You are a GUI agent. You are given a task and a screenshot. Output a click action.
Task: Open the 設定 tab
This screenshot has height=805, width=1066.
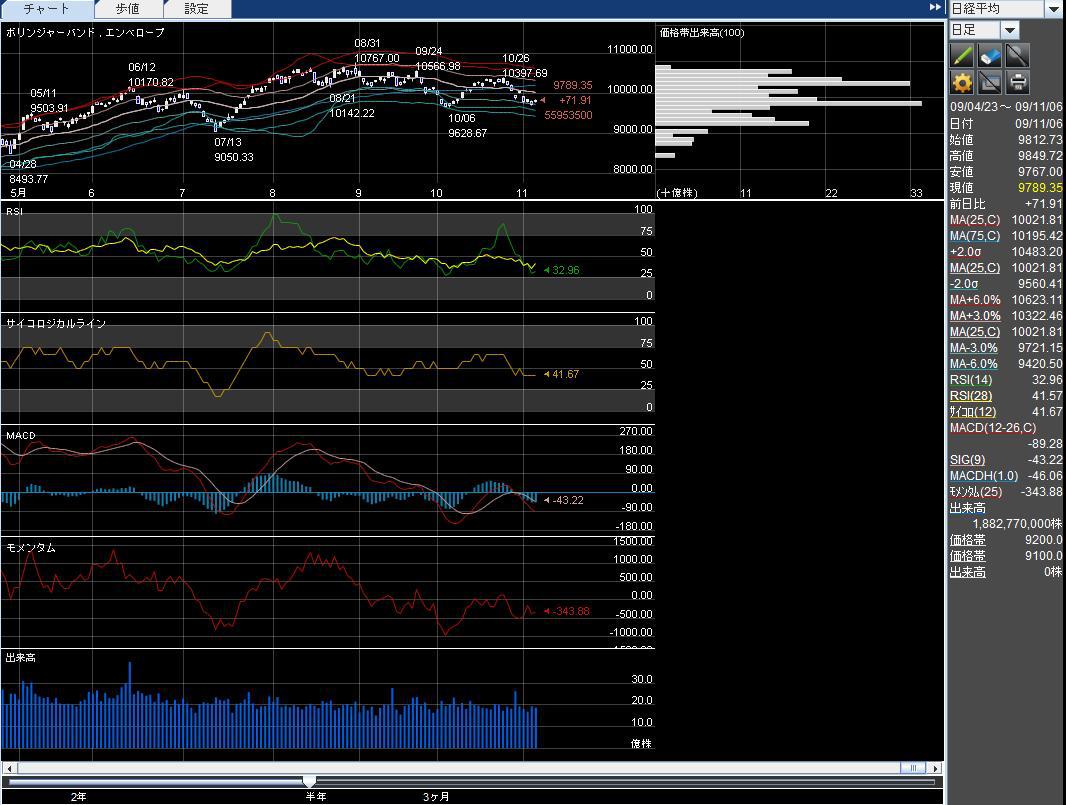point(197,9)
